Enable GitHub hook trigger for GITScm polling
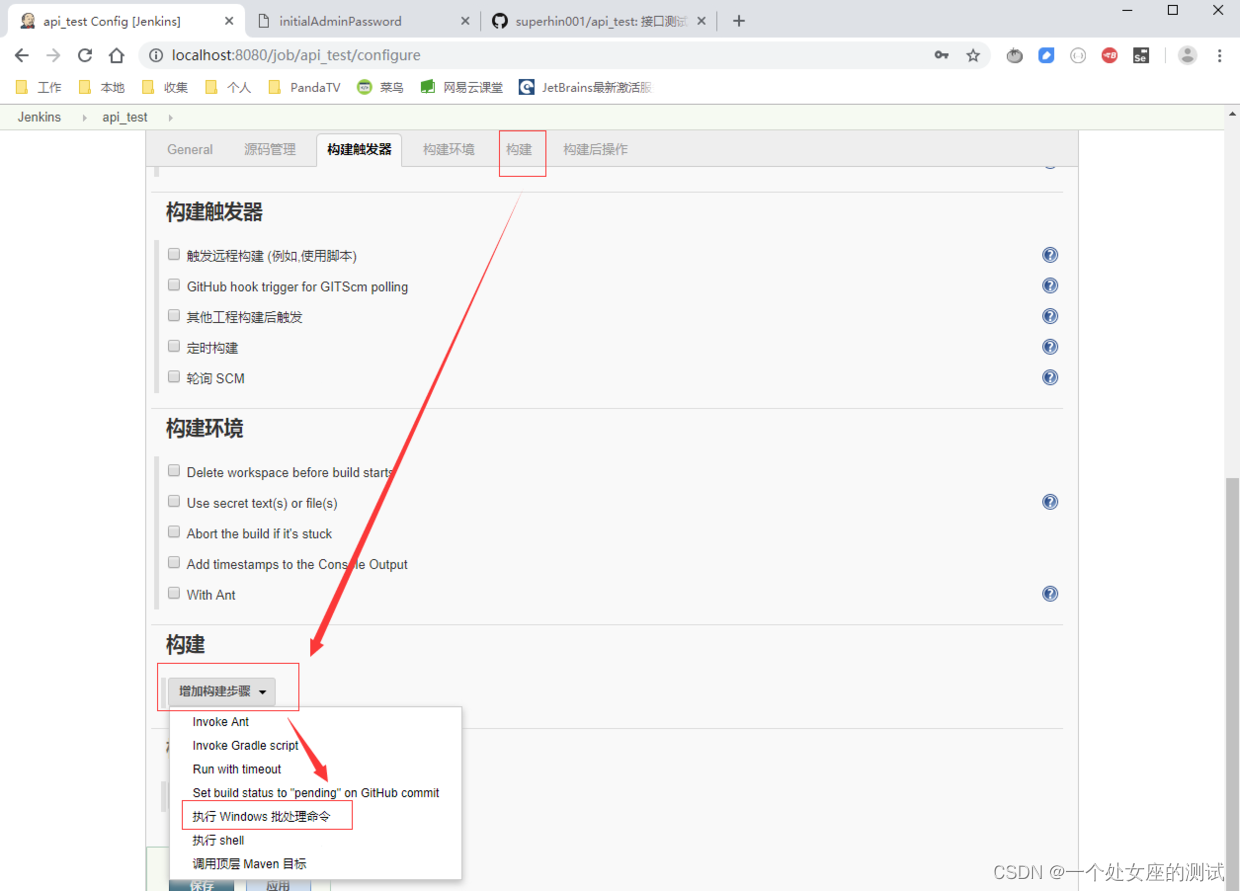Screen dimensions: 1240x891 click(174, 285)
